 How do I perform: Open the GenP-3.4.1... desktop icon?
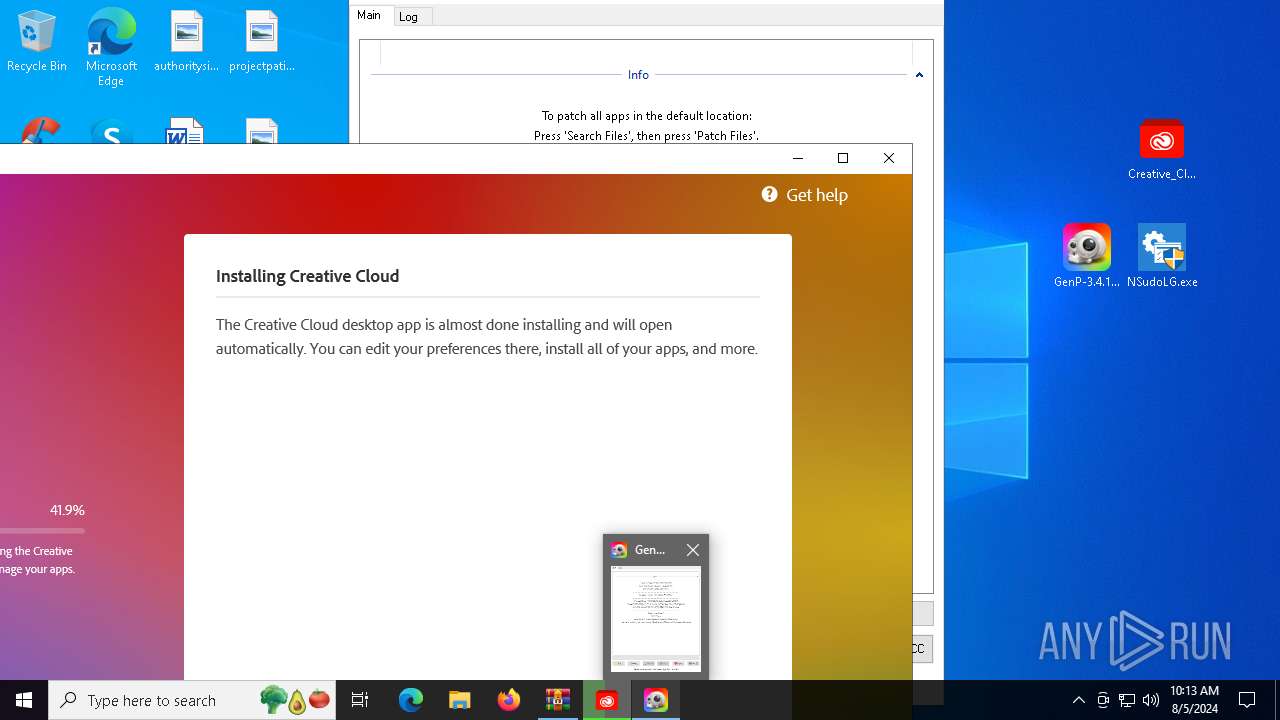tap(1086, 256)
